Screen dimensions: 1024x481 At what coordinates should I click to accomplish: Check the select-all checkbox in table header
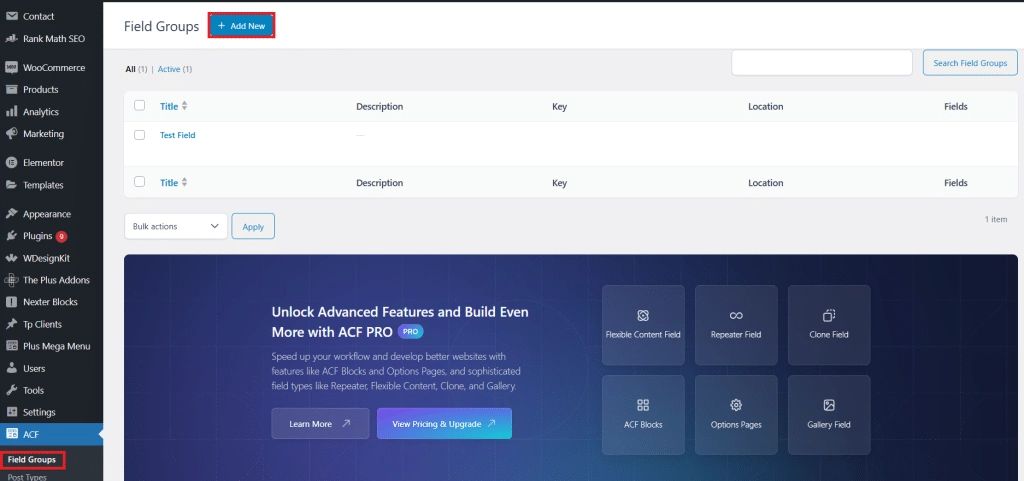tap(140, 106)
